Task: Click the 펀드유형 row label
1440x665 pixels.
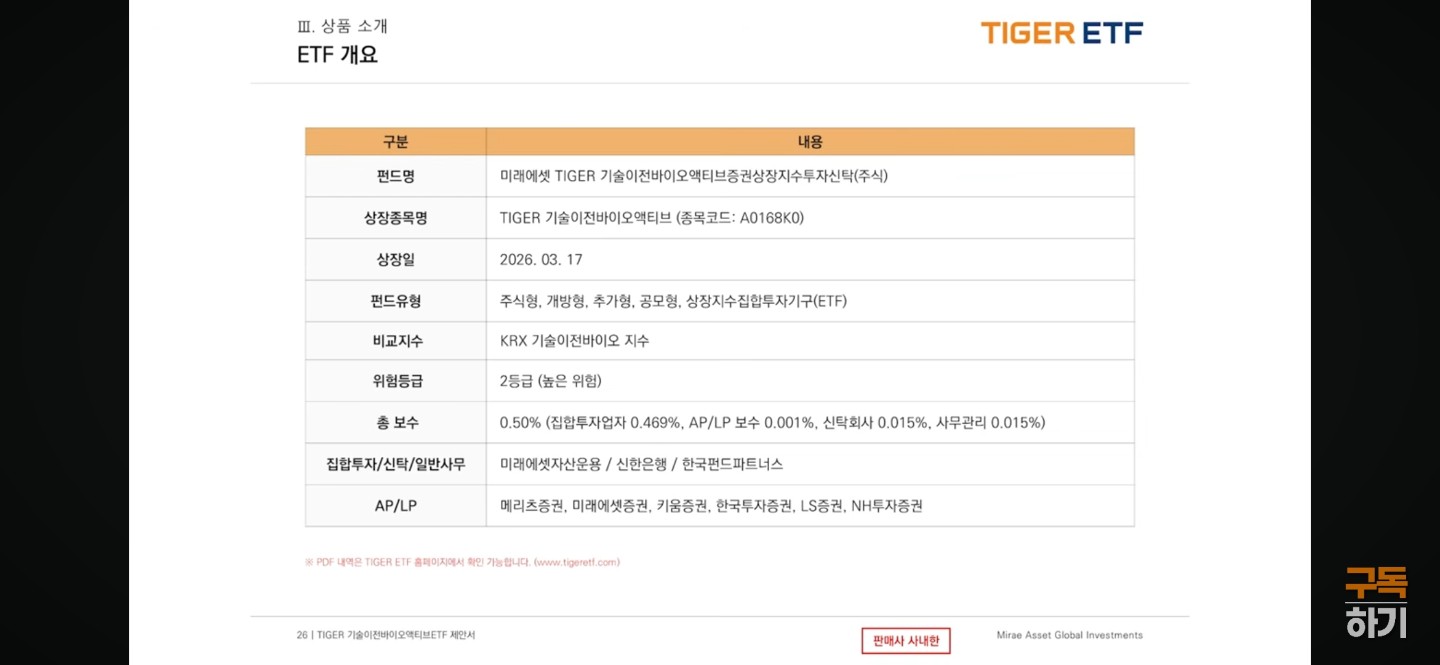Action: click(395, 301)
